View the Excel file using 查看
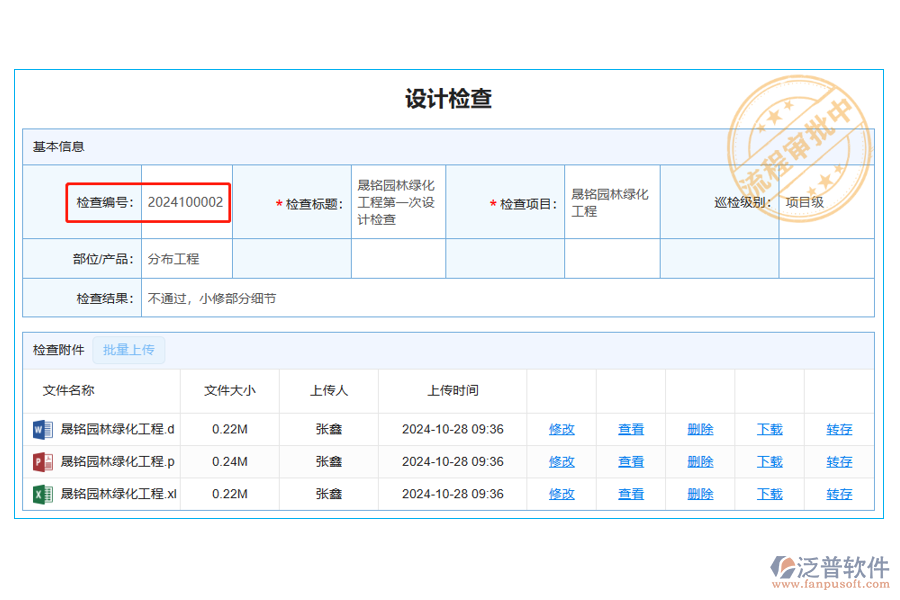Image resolution: width=900 pixels, height=600 pixels. pos(631,494)
